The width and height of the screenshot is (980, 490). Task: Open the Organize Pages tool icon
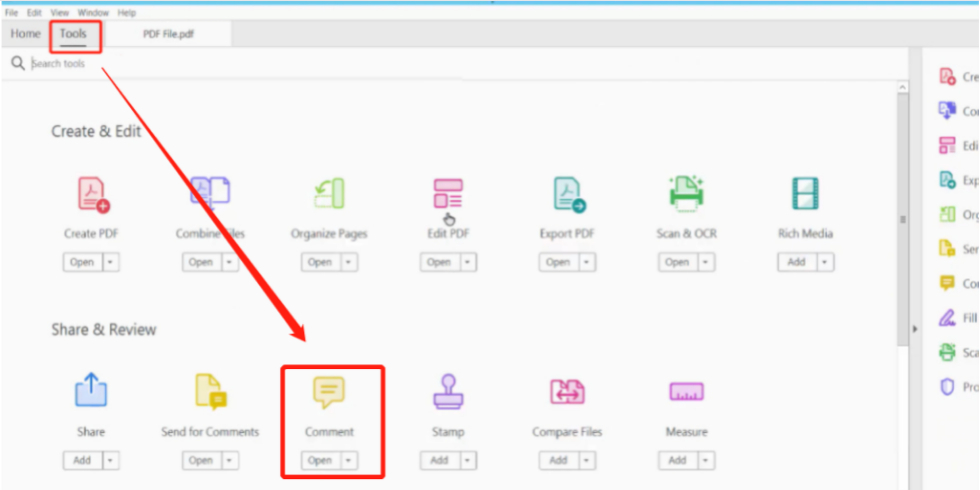point(329,194)
